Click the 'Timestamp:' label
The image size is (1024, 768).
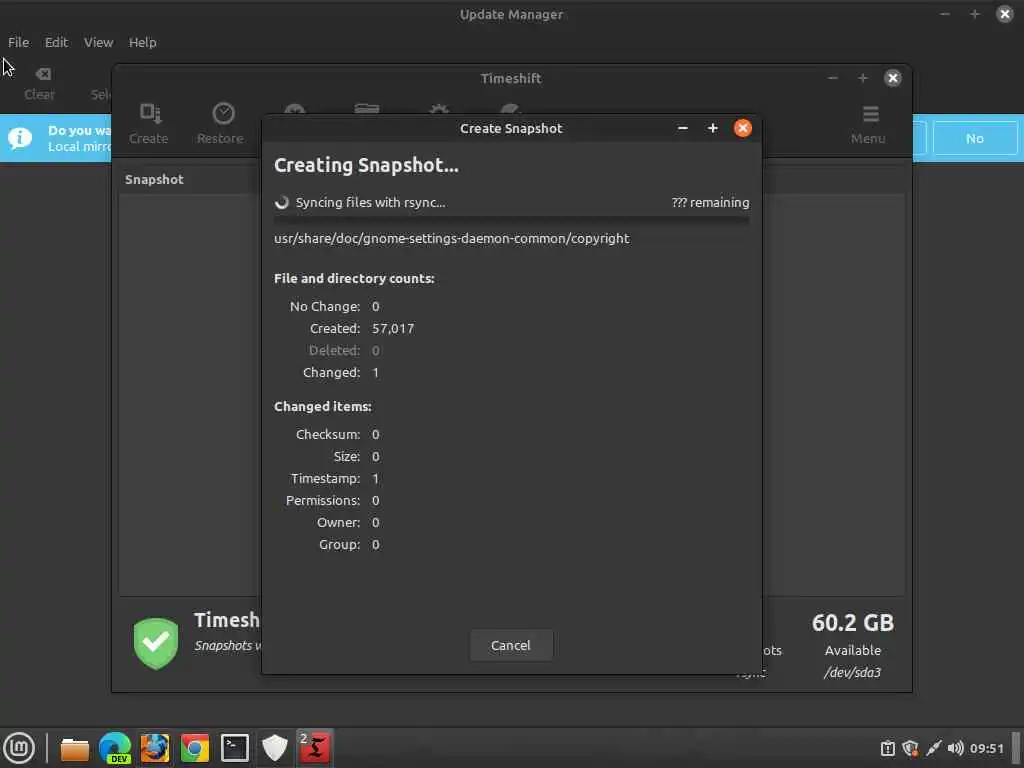[326, 479]
